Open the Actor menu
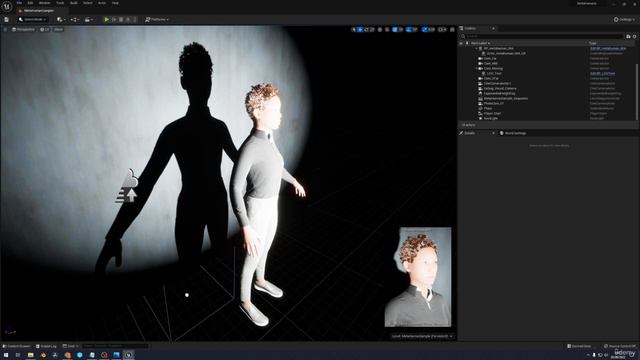Image resolution: width=640 pixels, height=360 pixels. pos(102,3)
